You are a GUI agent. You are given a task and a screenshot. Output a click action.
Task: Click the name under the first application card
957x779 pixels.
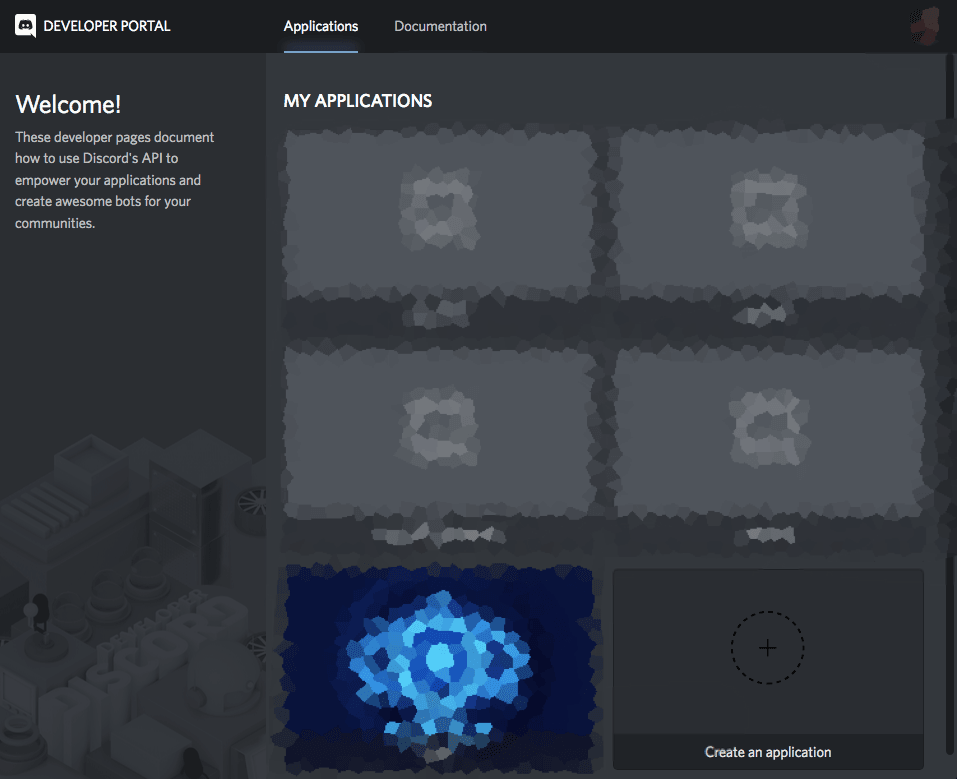pos(438,316)
